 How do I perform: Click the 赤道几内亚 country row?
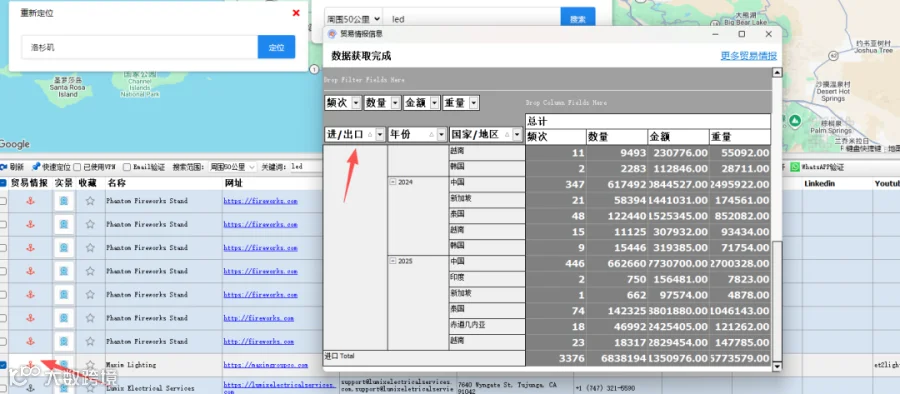pyautogui.click(x=487, y=326)
